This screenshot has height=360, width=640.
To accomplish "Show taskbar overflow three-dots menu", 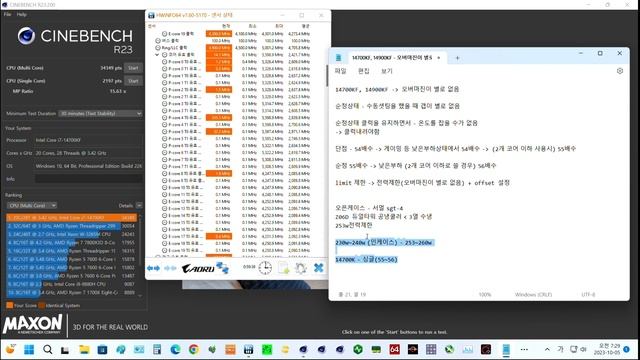I will pyautogui.click(x=524, y=350).
